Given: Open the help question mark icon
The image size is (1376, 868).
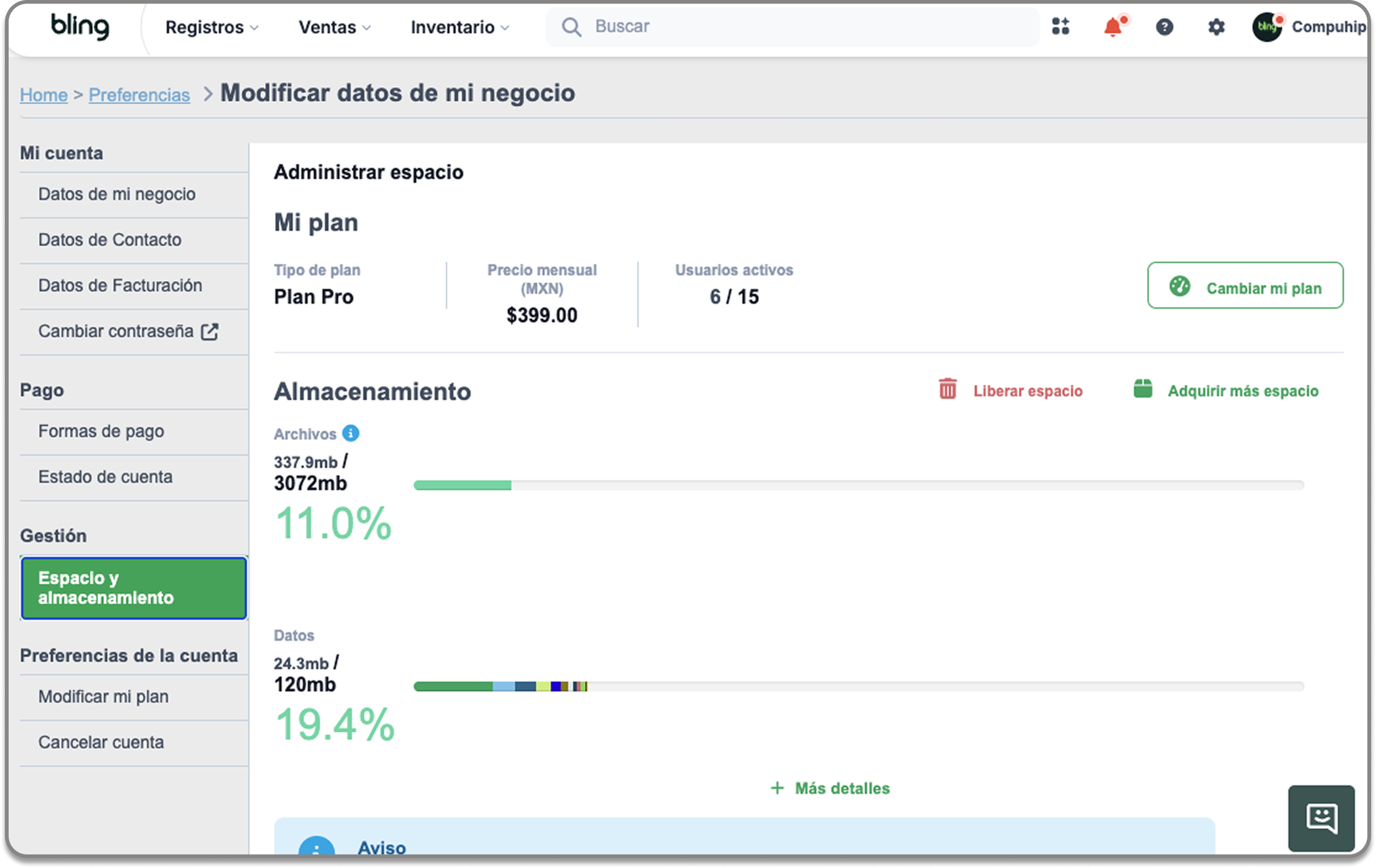Looking at the screenshot, I should pyautogui.click(x=1164, y=27).
